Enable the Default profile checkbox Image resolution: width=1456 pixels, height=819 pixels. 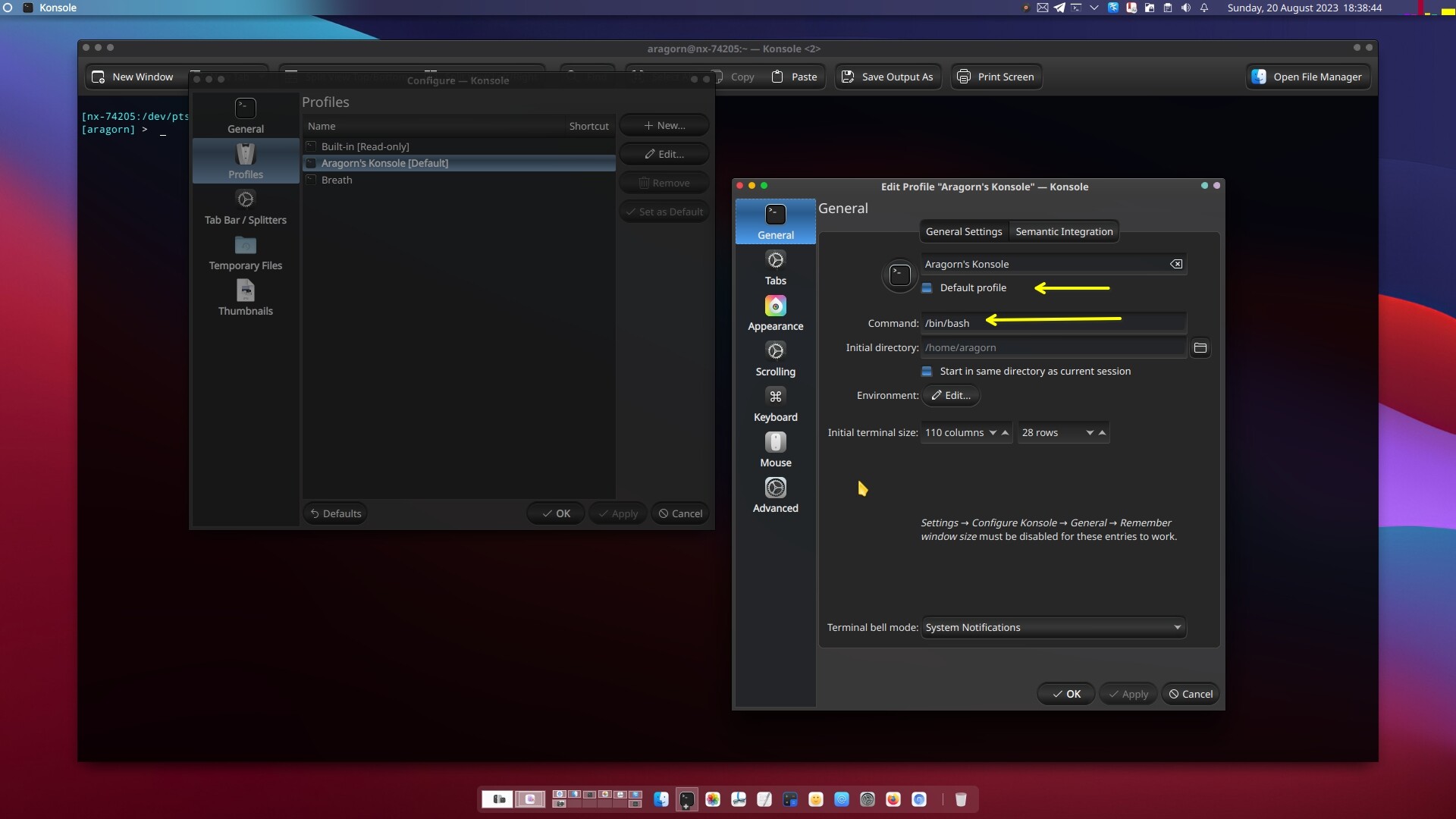927,288
